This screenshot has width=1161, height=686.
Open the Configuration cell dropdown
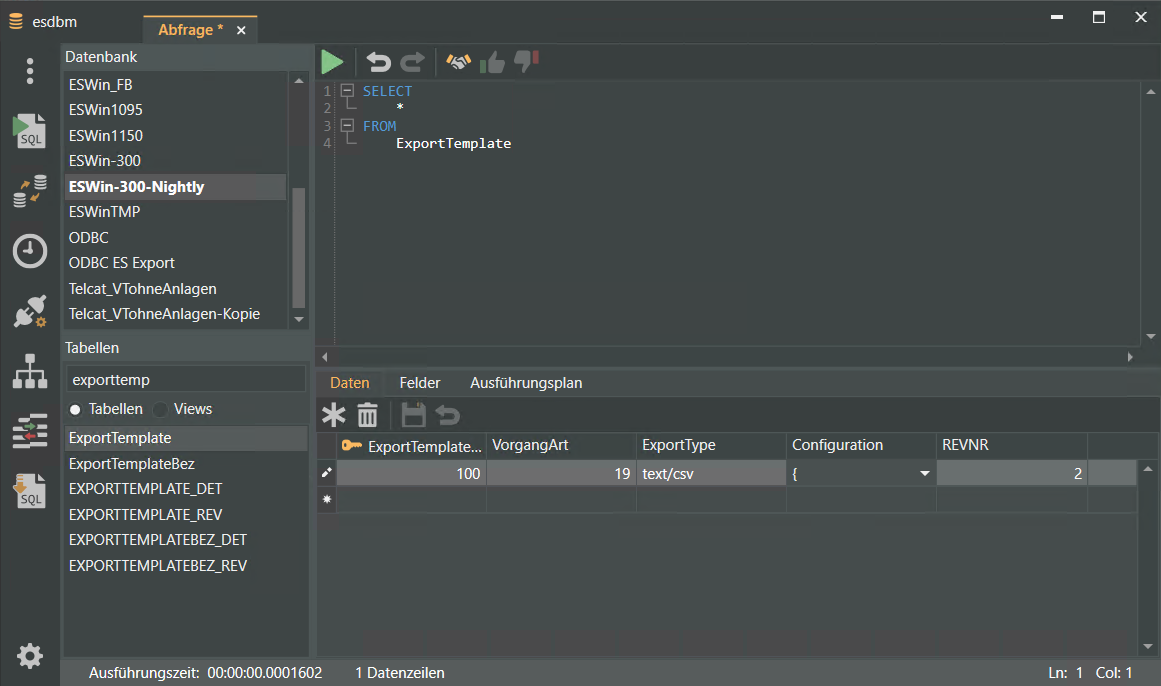tap(925, 474)
